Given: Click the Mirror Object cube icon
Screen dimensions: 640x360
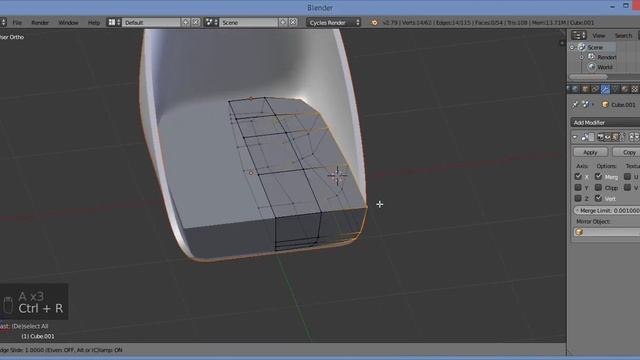Looking at the screenshot, I should (x=579, y=232).
